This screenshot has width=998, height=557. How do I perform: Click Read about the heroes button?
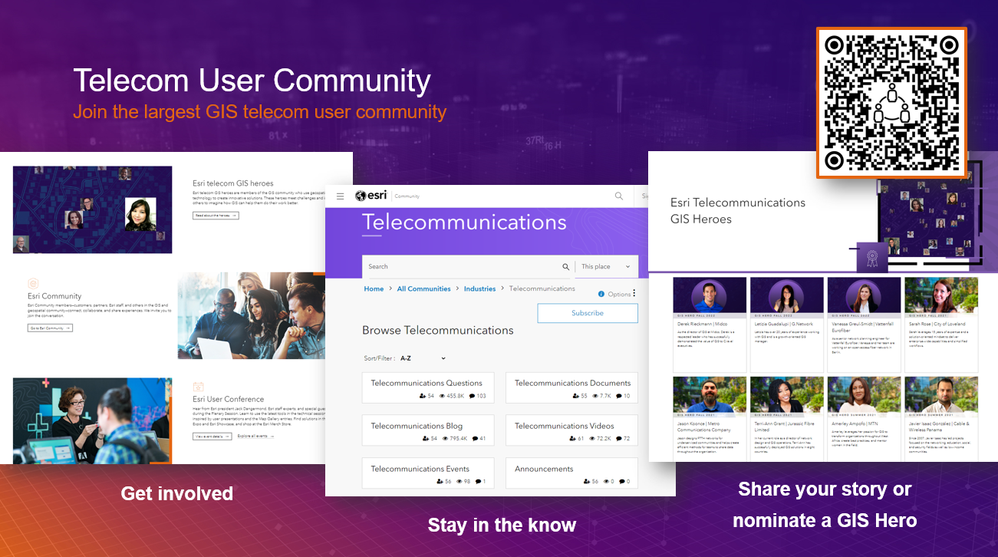[216, 216]
